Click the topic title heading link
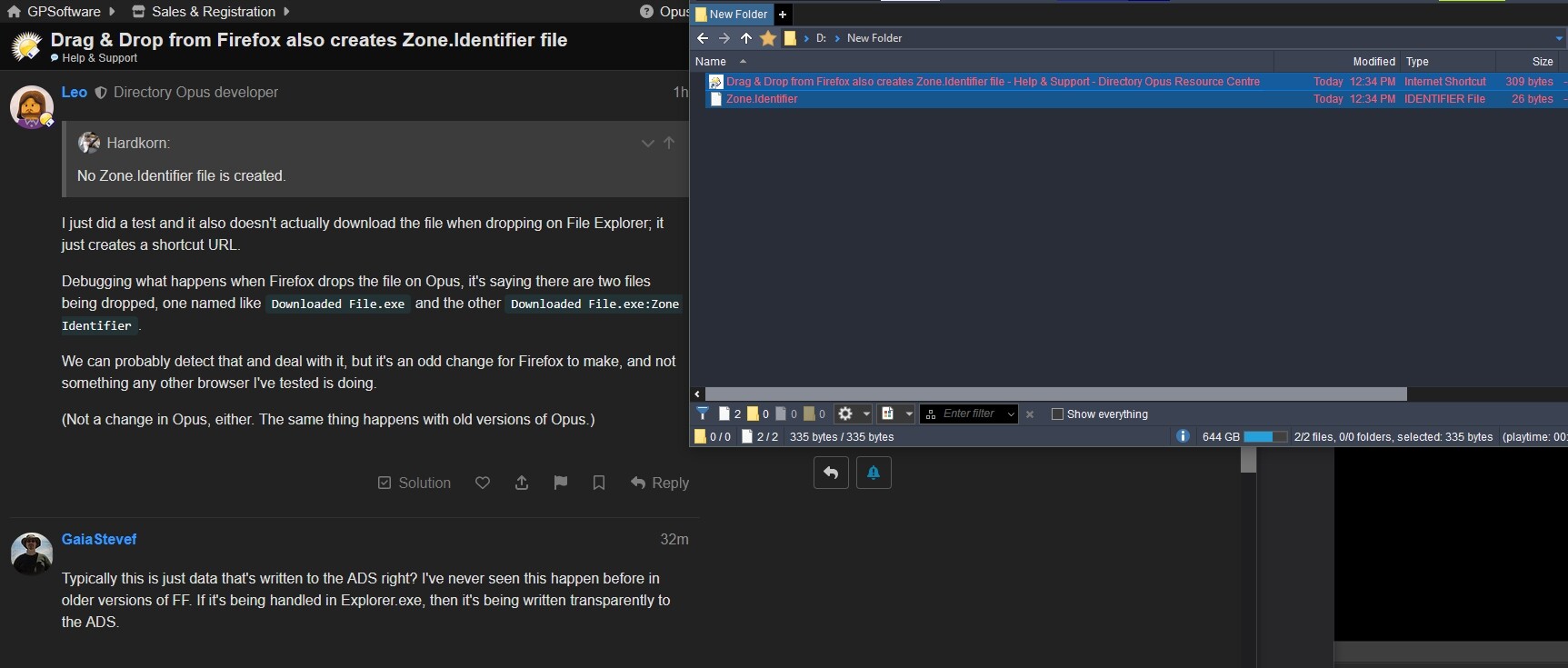 pos(309,40)
